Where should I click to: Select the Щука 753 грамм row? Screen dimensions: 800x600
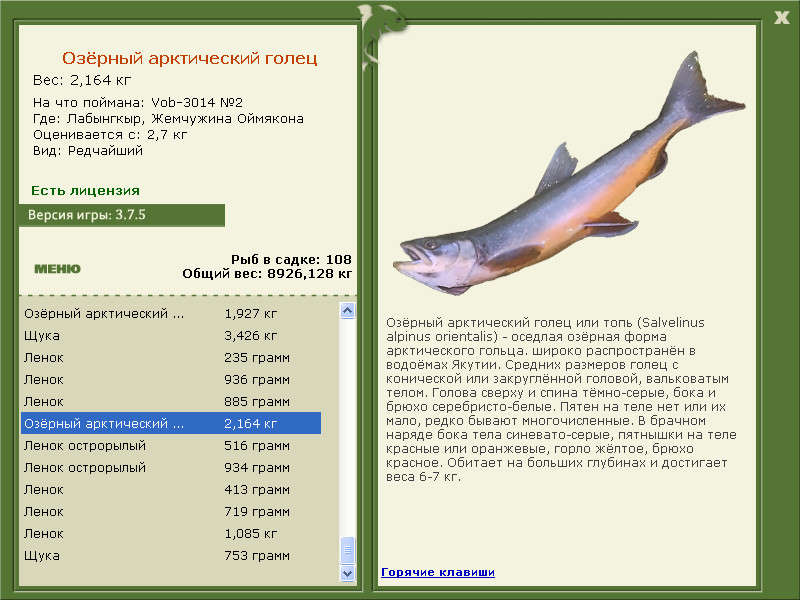click(171, 555)
